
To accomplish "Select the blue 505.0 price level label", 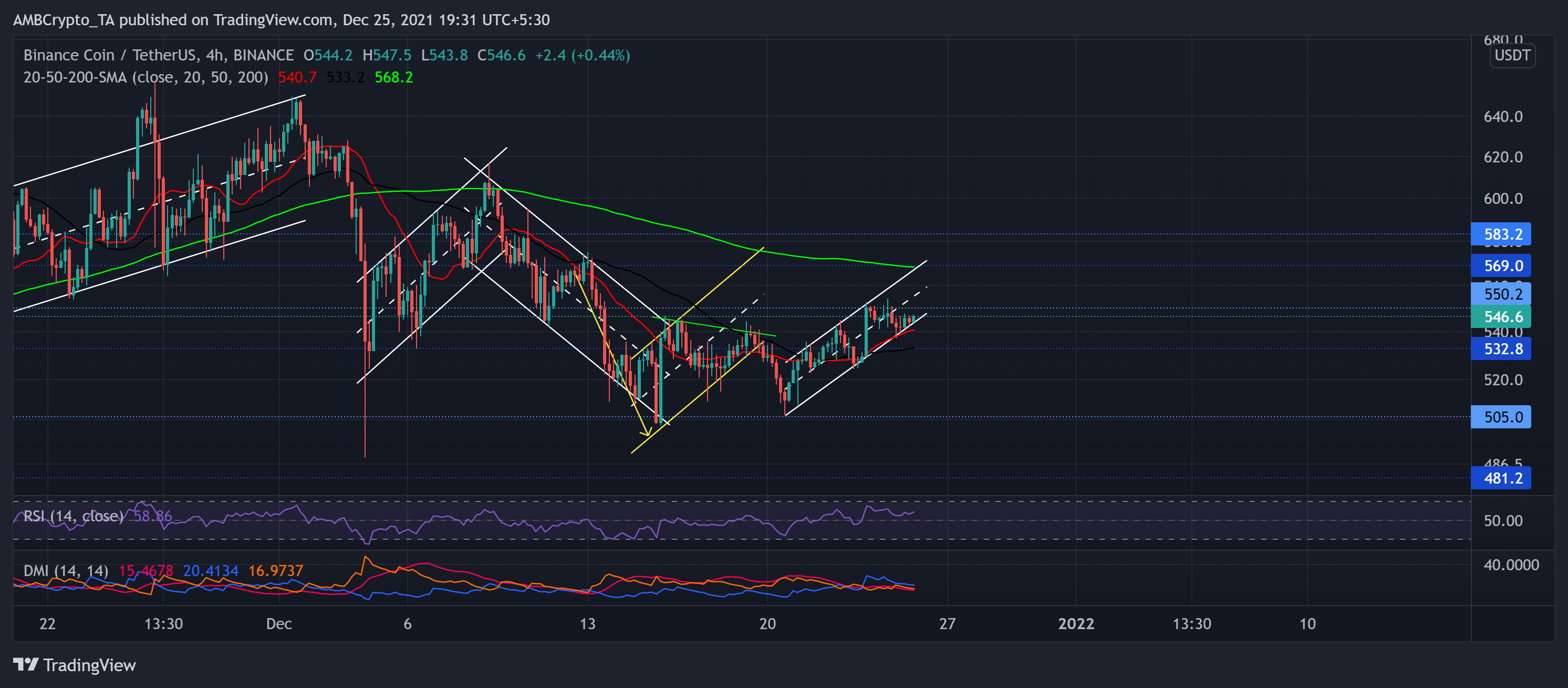I will point(1501,417).
